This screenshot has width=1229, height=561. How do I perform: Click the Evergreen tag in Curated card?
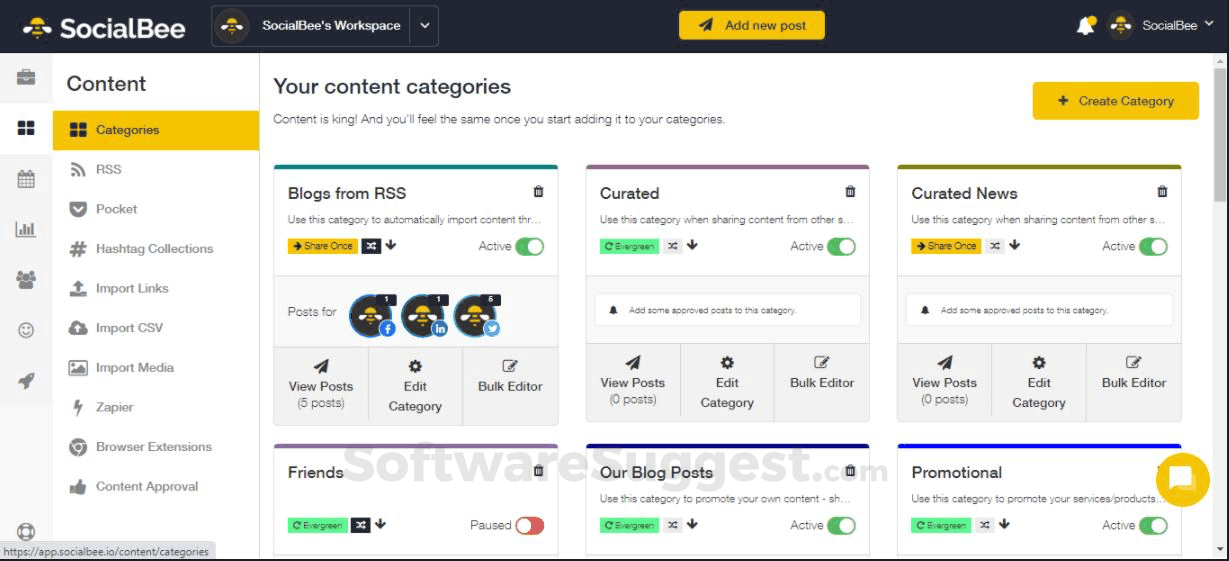click(x=629, y=246)
